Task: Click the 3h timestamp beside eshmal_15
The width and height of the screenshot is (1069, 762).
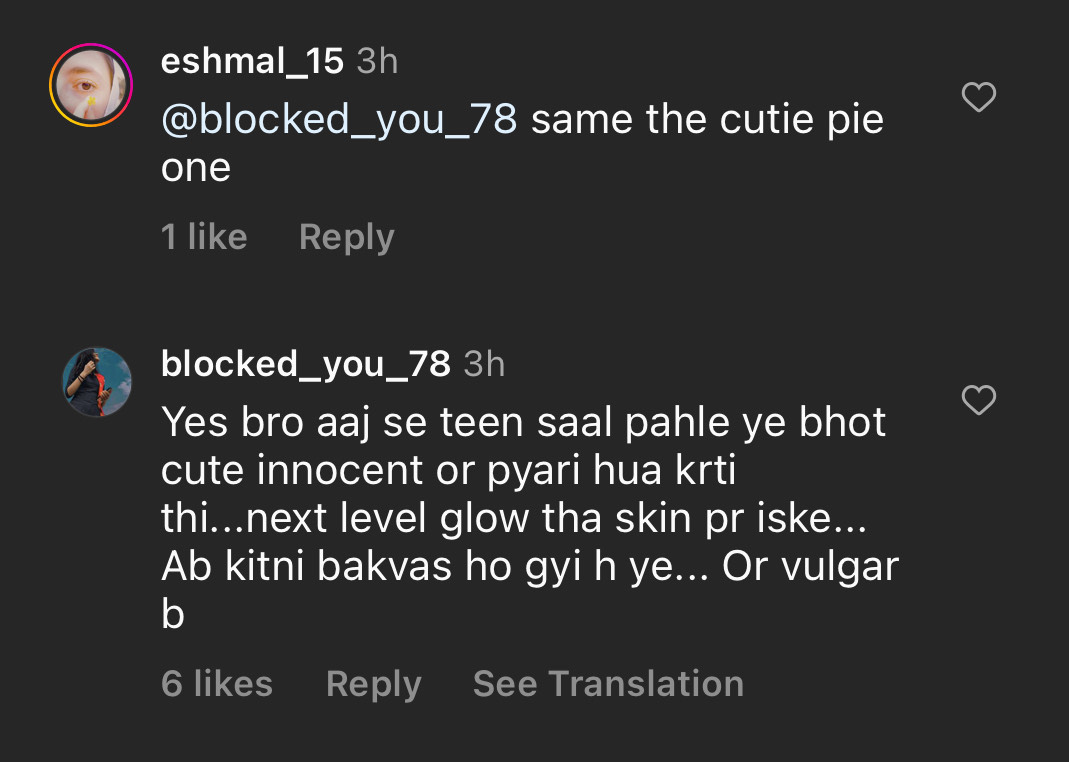Action: [378, 61]
